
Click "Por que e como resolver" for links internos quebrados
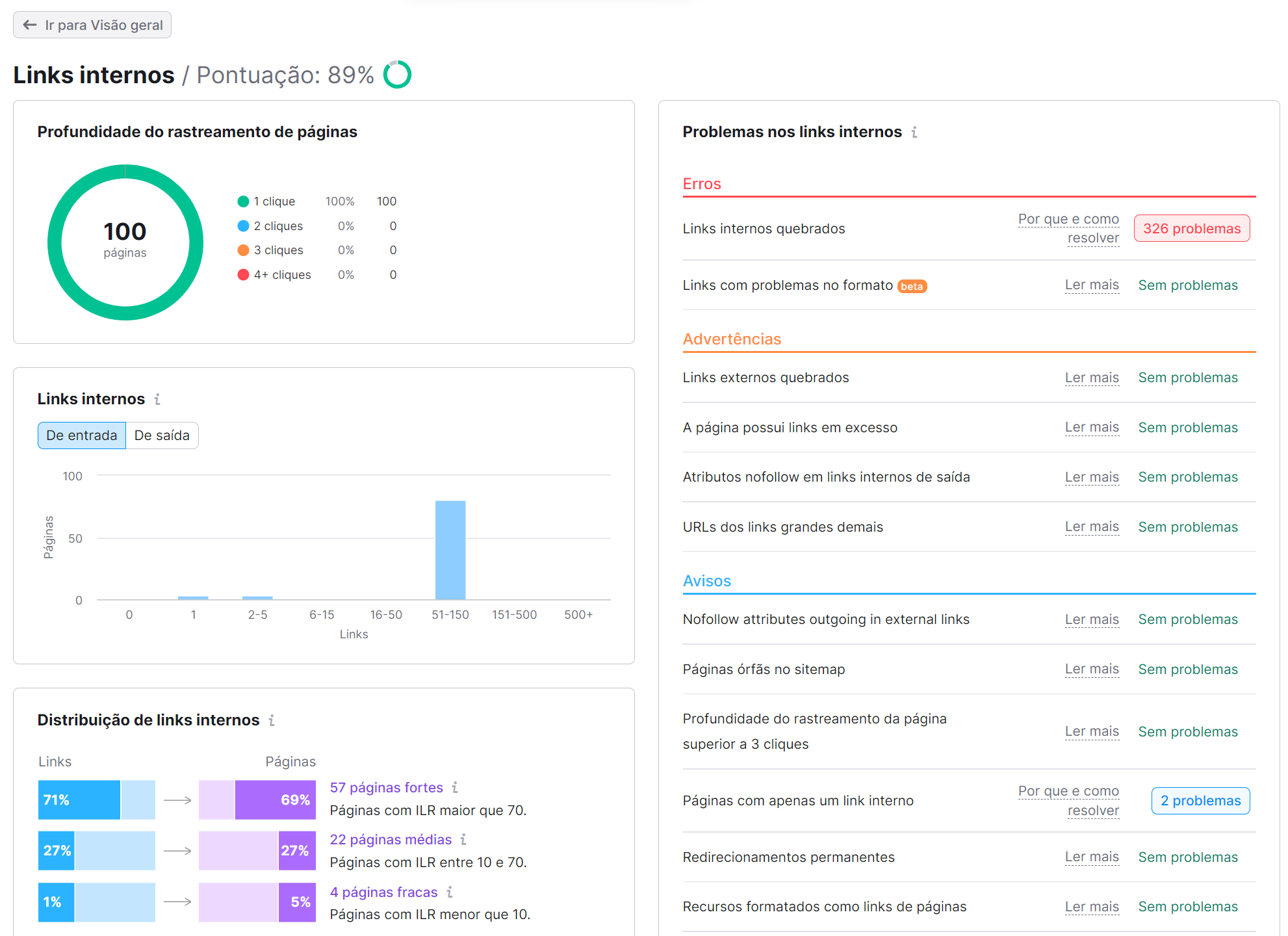pyautogui.click(x=1068, y=228)
